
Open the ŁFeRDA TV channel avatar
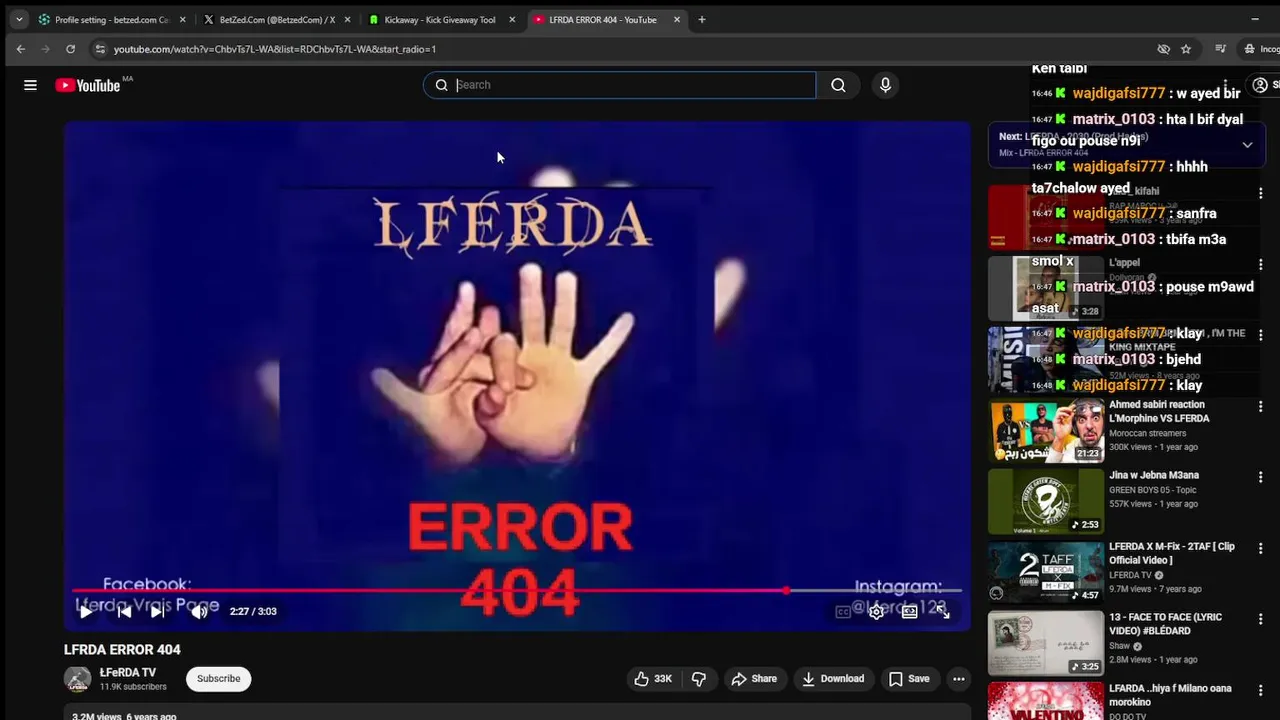[77, 679]
